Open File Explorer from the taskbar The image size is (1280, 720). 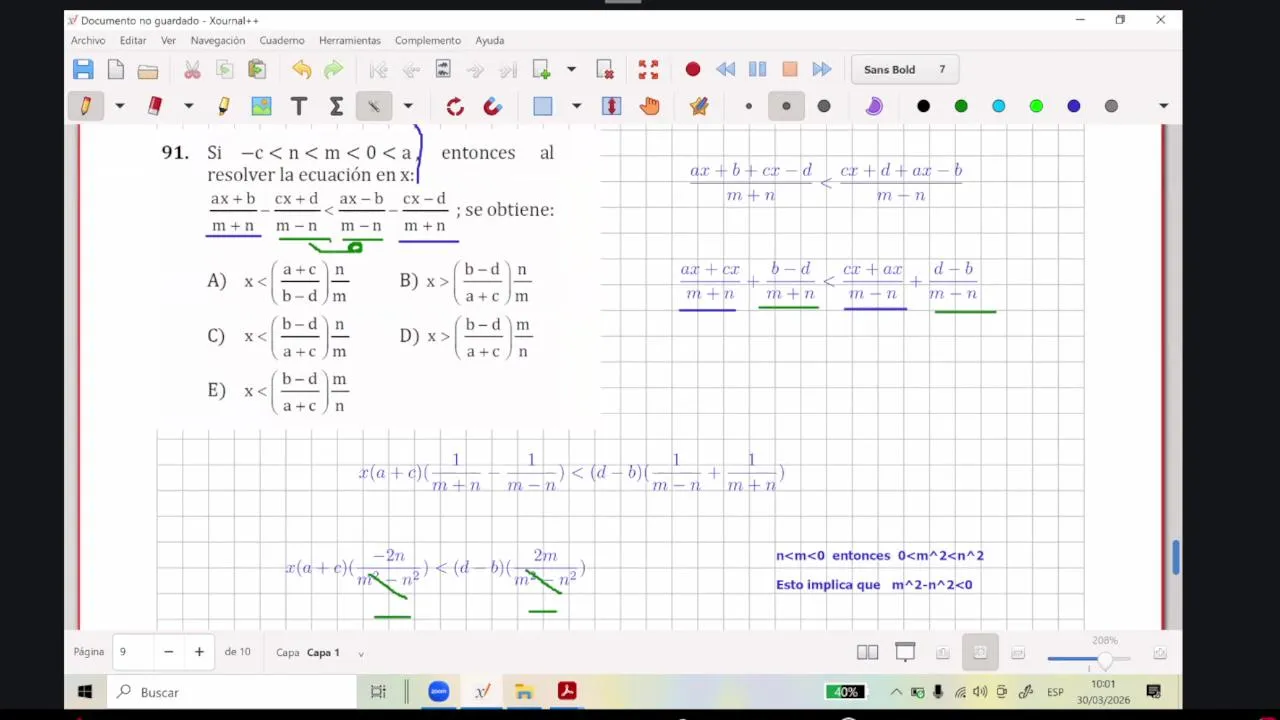click(524, 691)
